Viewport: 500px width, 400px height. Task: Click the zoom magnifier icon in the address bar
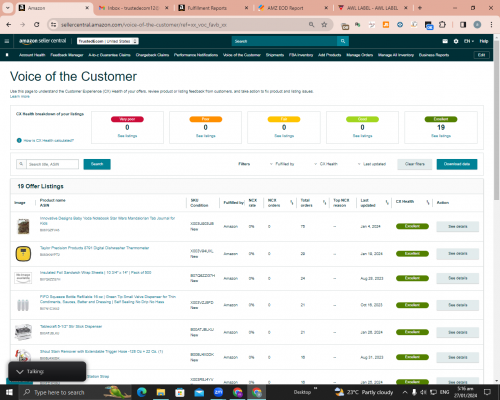(x=311, y=25)
